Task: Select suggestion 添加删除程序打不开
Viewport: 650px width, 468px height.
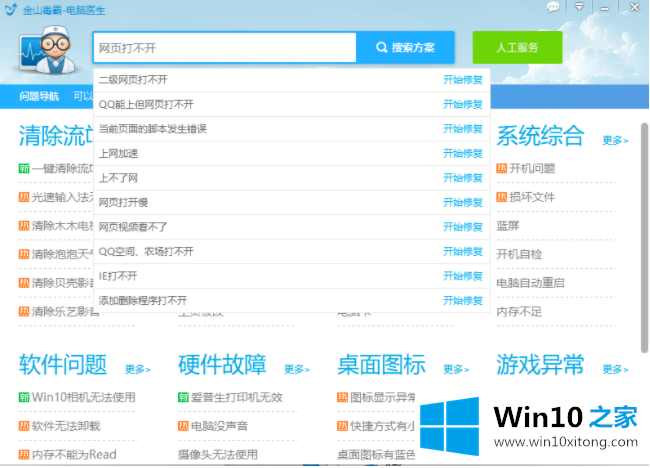Action: pyautogui.click(x=292, y=300)
